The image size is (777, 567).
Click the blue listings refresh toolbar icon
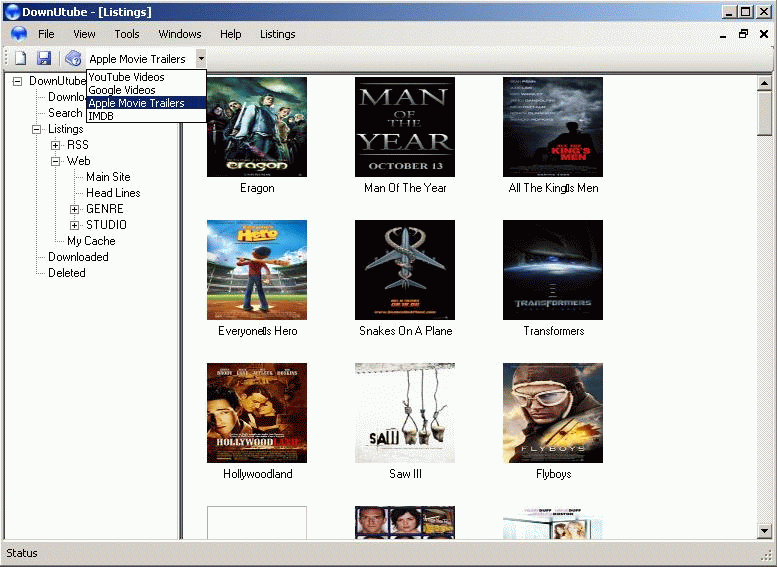tap(73, 58)
